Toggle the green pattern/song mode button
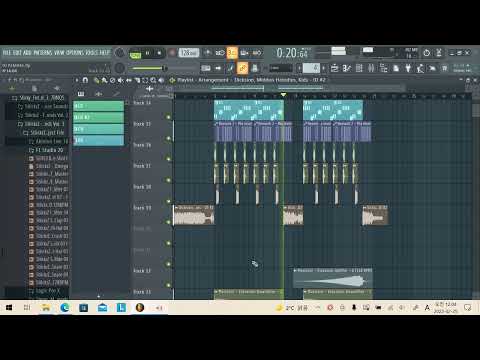Image resolution: width=480 pixels, height=360 pixels. (x=135, y=54)
